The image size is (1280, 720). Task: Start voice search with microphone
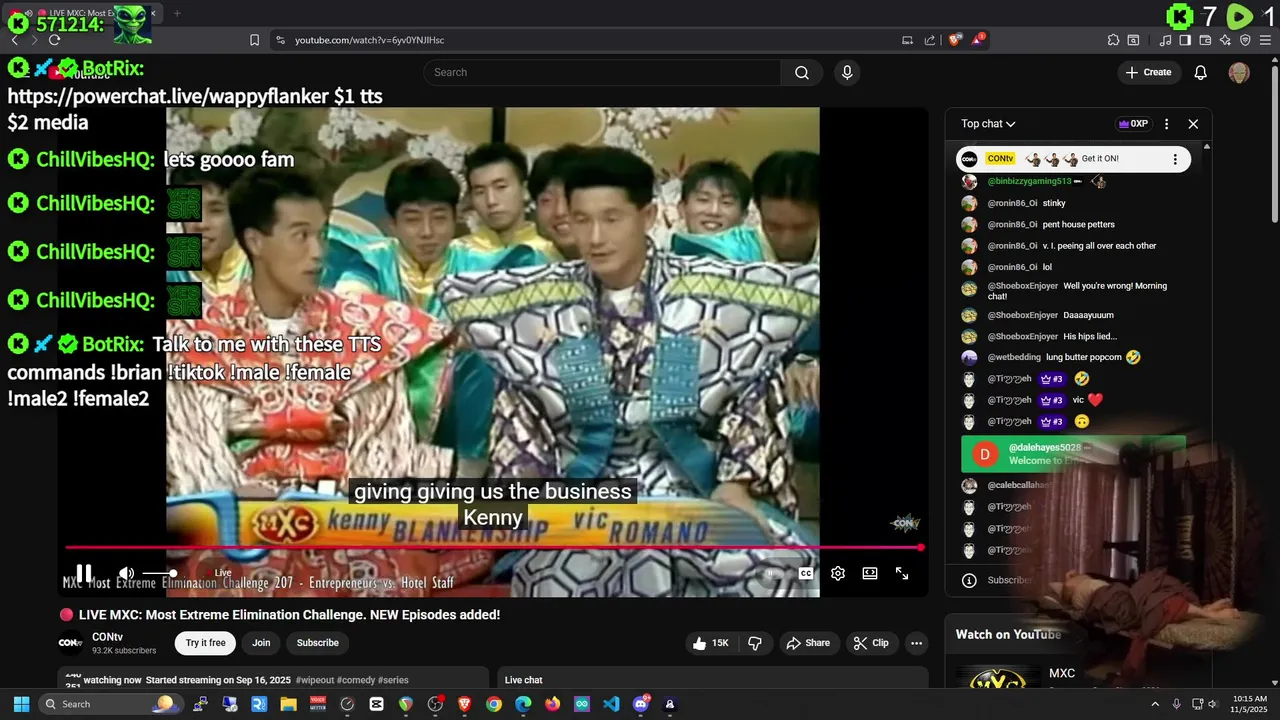tap(847, 72)
